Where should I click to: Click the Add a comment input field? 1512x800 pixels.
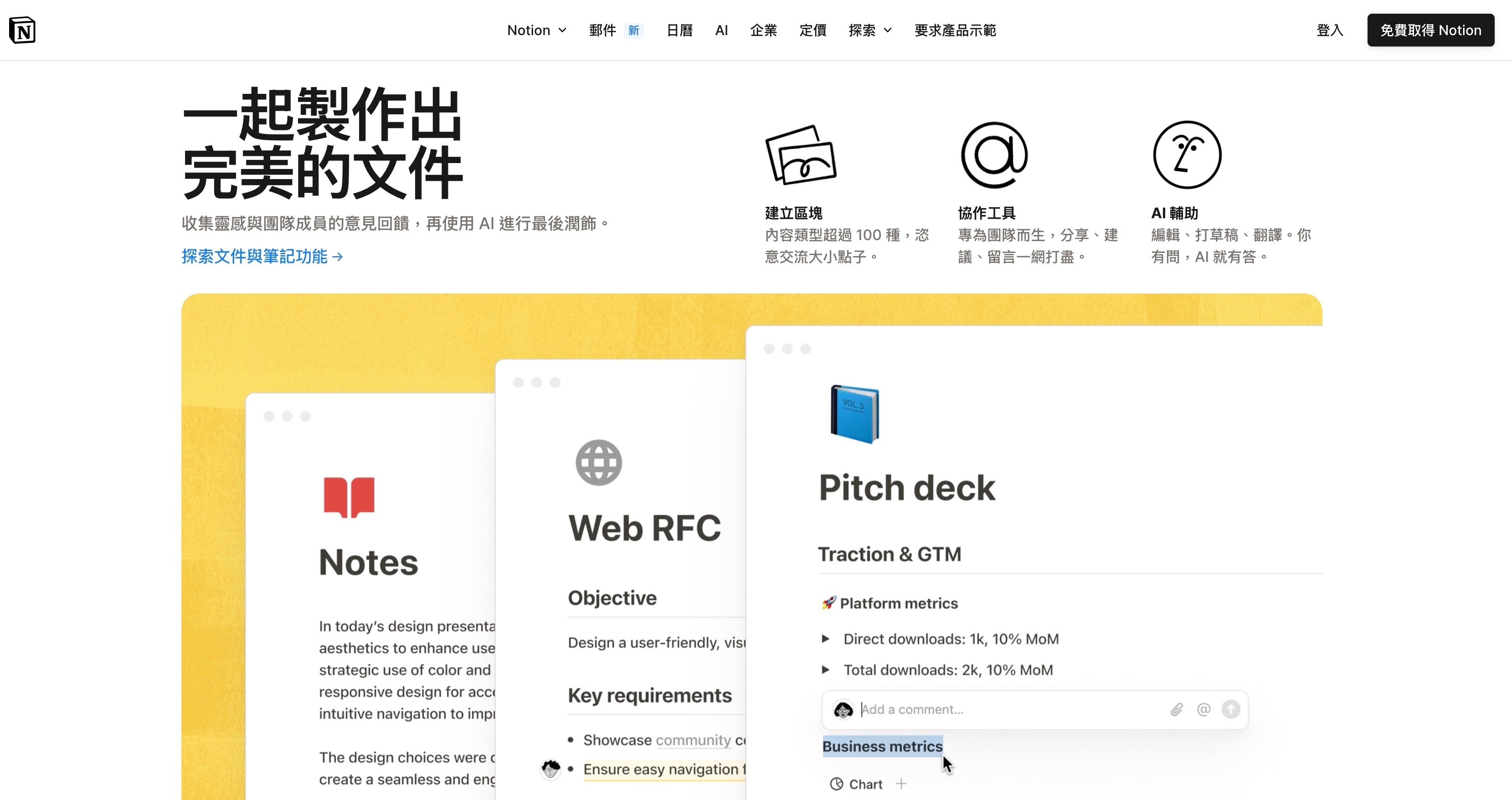click(998, 710)
